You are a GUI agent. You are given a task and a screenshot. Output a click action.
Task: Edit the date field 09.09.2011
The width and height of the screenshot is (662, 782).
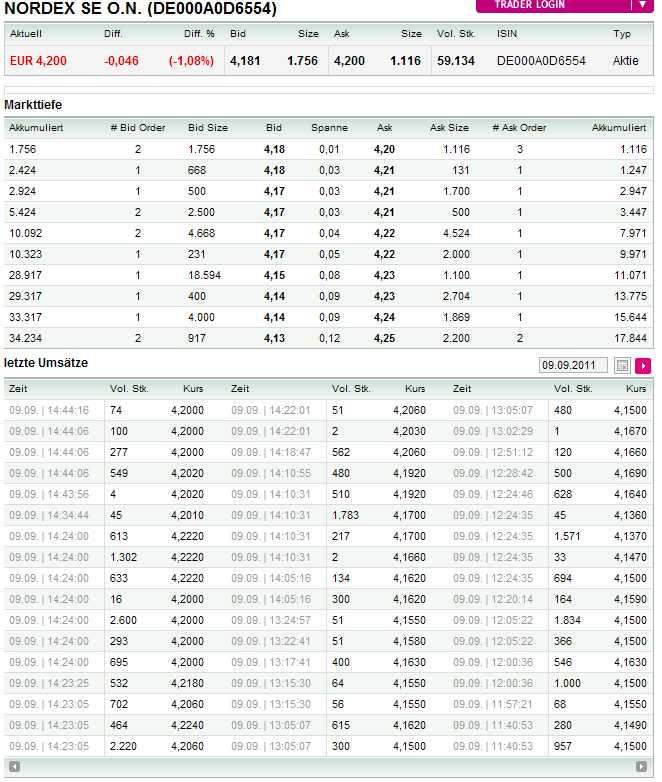point(573,365)
